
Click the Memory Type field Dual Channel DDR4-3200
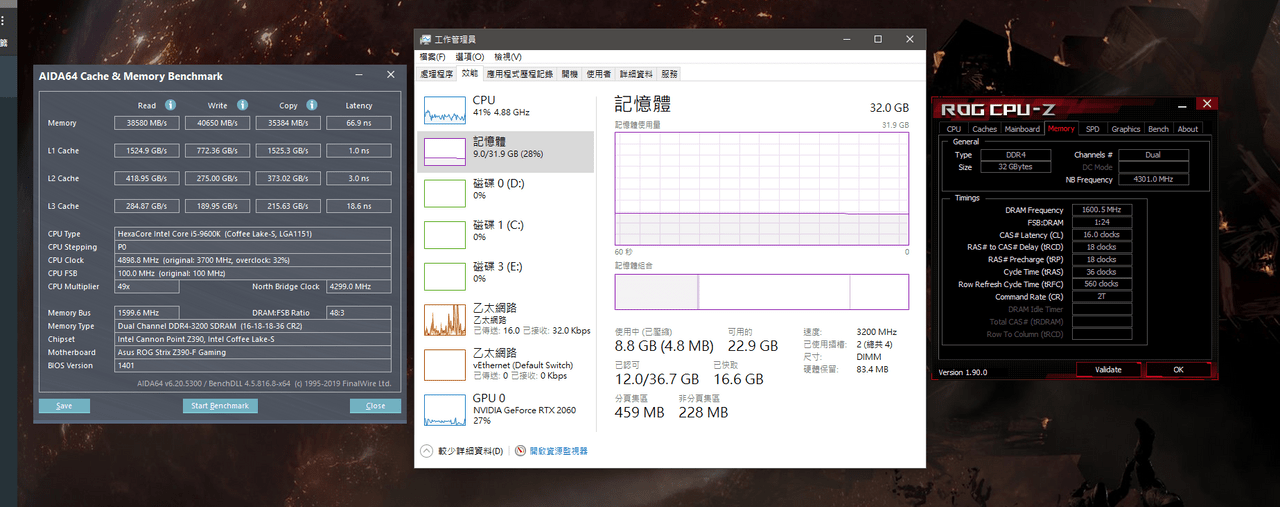coord(253,326)
